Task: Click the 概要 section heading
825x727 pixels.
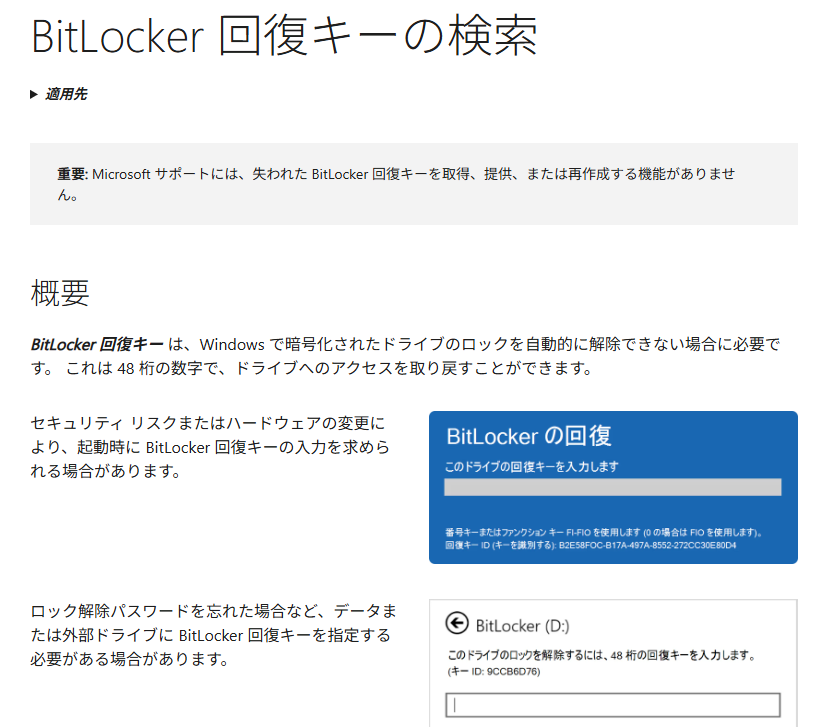Action: pyautogui.click(x=60, y=293)
